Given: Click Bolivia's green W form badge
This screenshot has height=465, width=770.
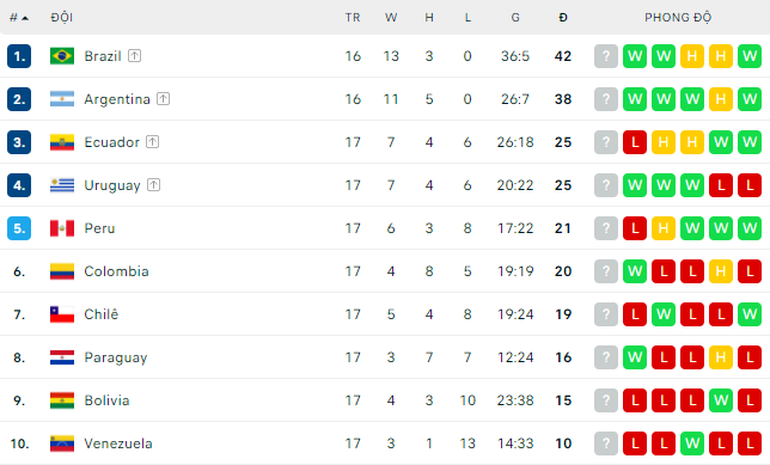Looking at the screenshot, I should click(x=721, y=400).
